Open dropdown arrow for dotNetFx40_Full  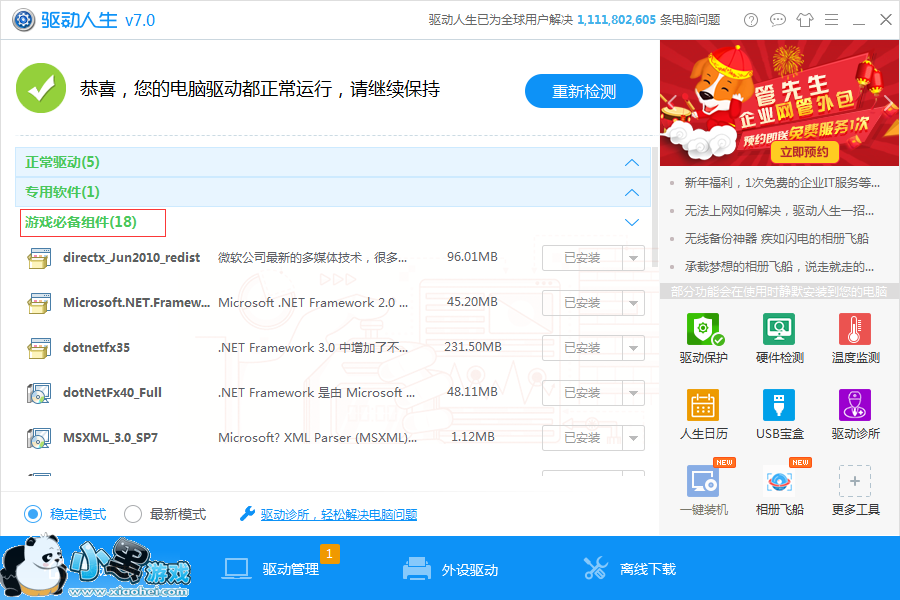(x=633, y=393)
